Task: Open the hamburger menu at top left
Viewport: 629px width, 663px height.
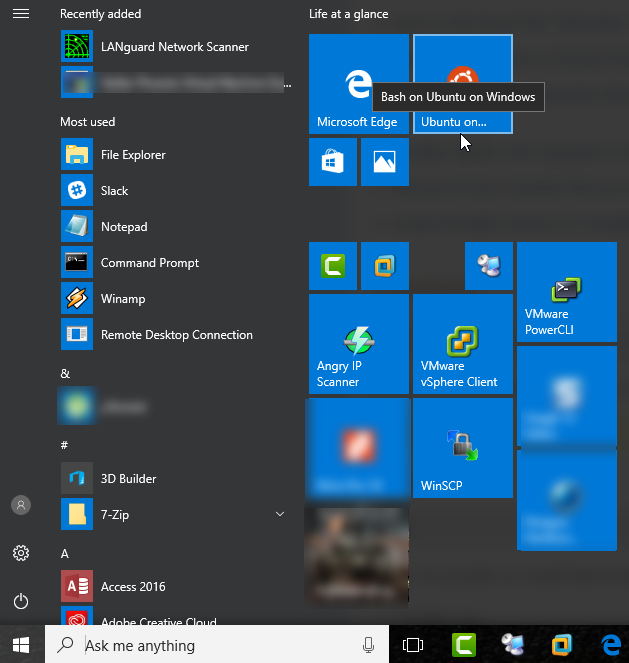Action: tap(21, 14)
